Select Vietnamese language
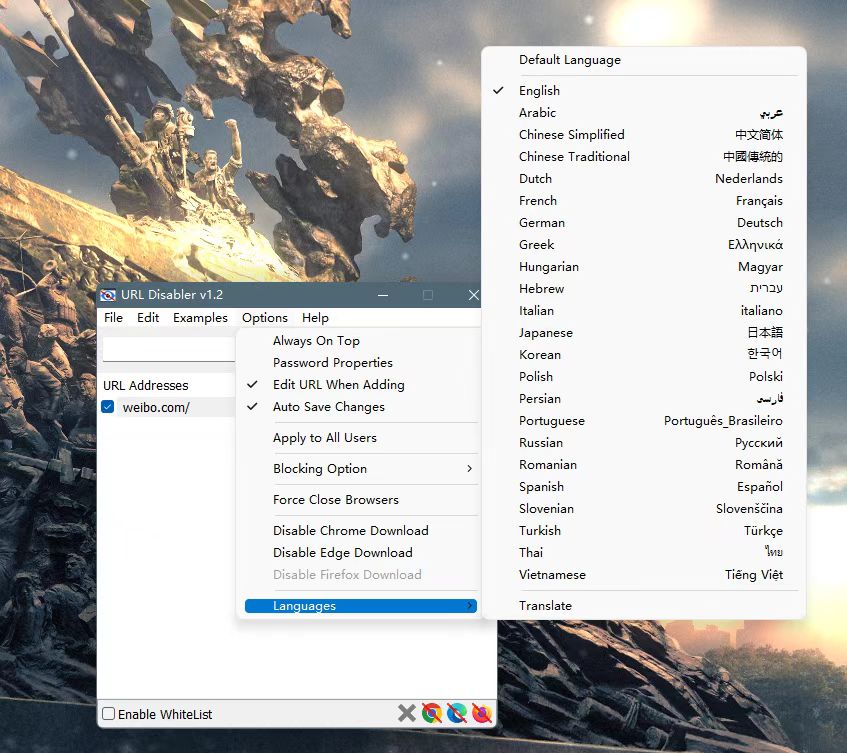The height and width of the screenshot is (753, 847). pyautogui.click(x=643, y=575)
